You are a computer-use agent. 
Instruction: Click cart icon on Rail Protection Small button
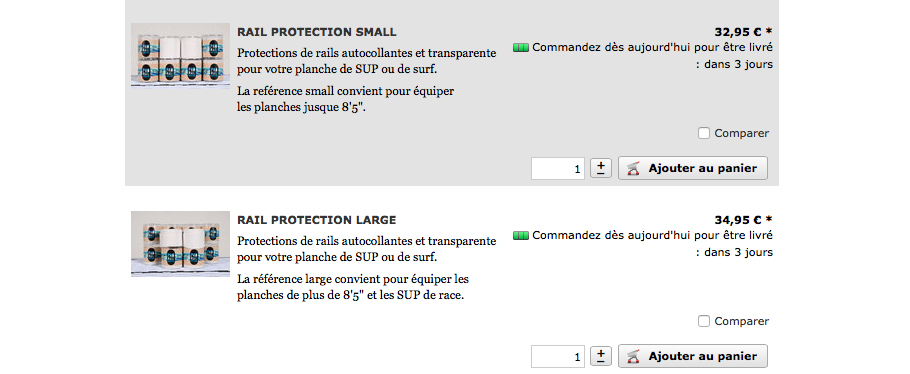(634, 168)
